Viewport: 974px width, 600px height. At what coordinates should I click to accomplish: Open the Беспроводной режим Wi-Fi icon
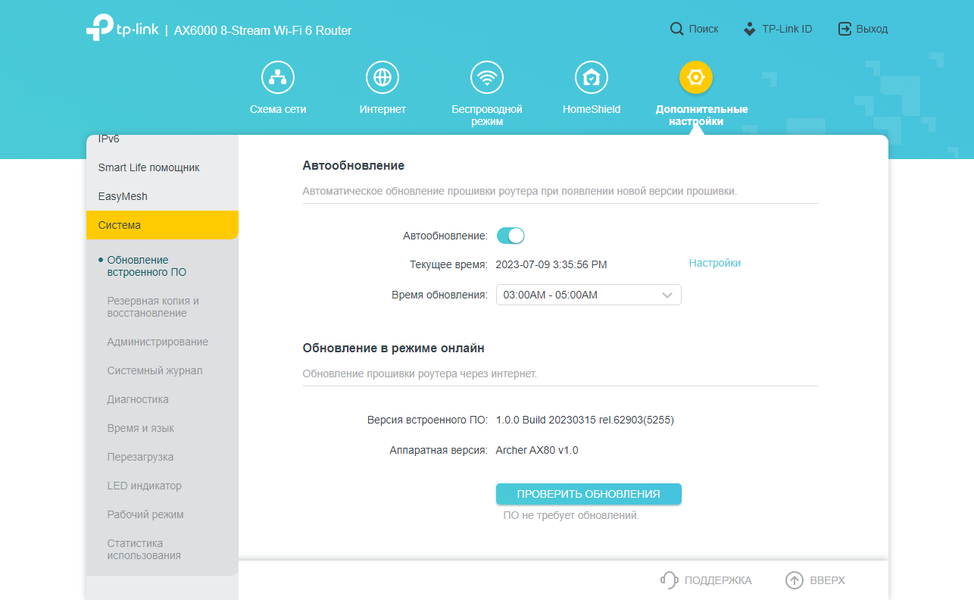point(486,78)
